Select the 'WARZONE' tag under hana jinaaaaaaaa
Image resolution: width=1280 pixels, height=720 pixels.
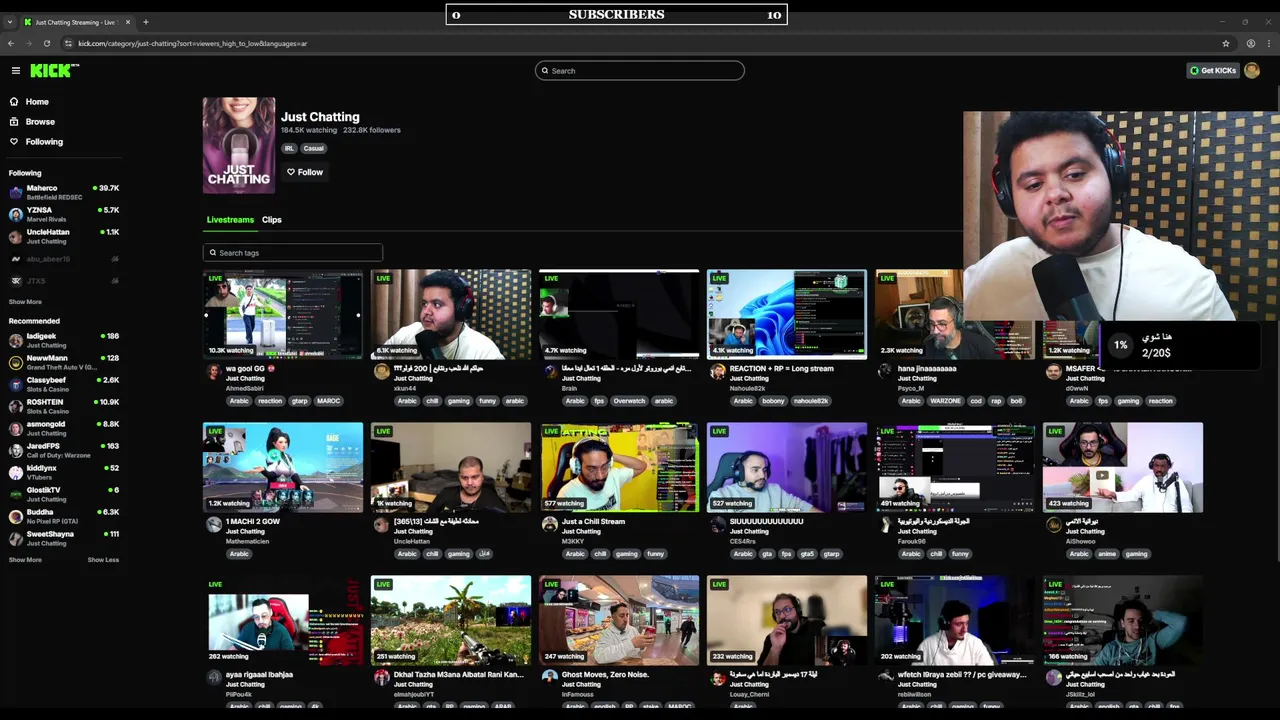tap(945, 401)
